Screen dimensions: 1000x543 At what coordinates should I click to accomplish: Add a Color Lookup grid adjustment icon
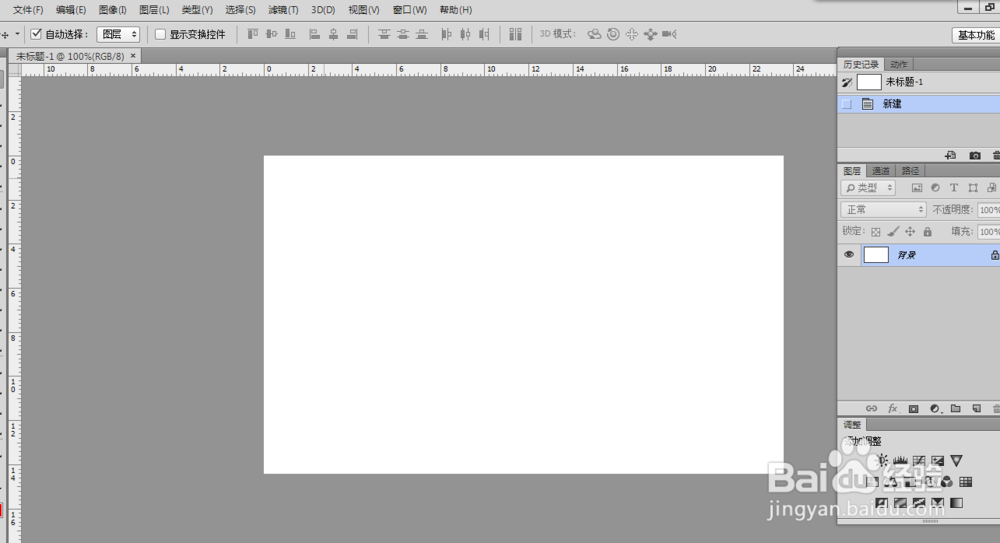click(x=966, y=482)
